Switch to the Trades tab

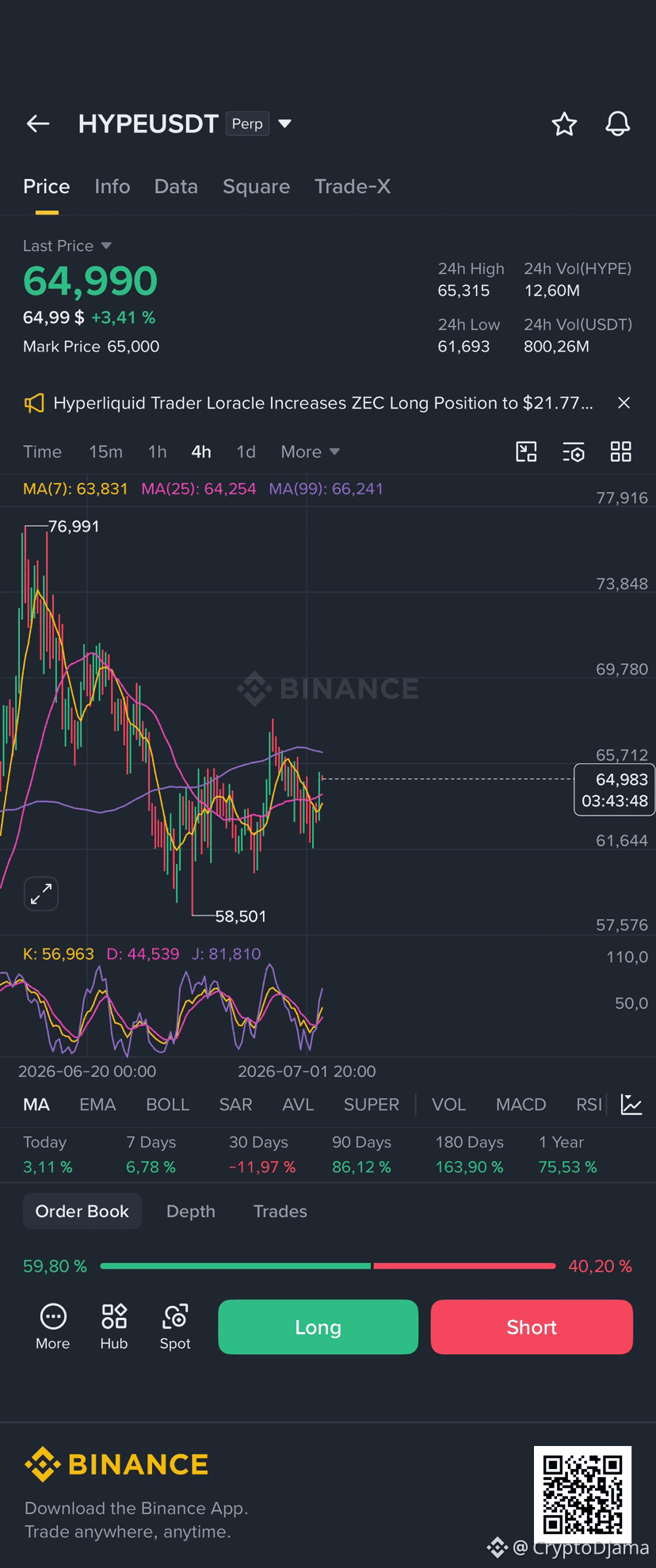point(280,1211)
